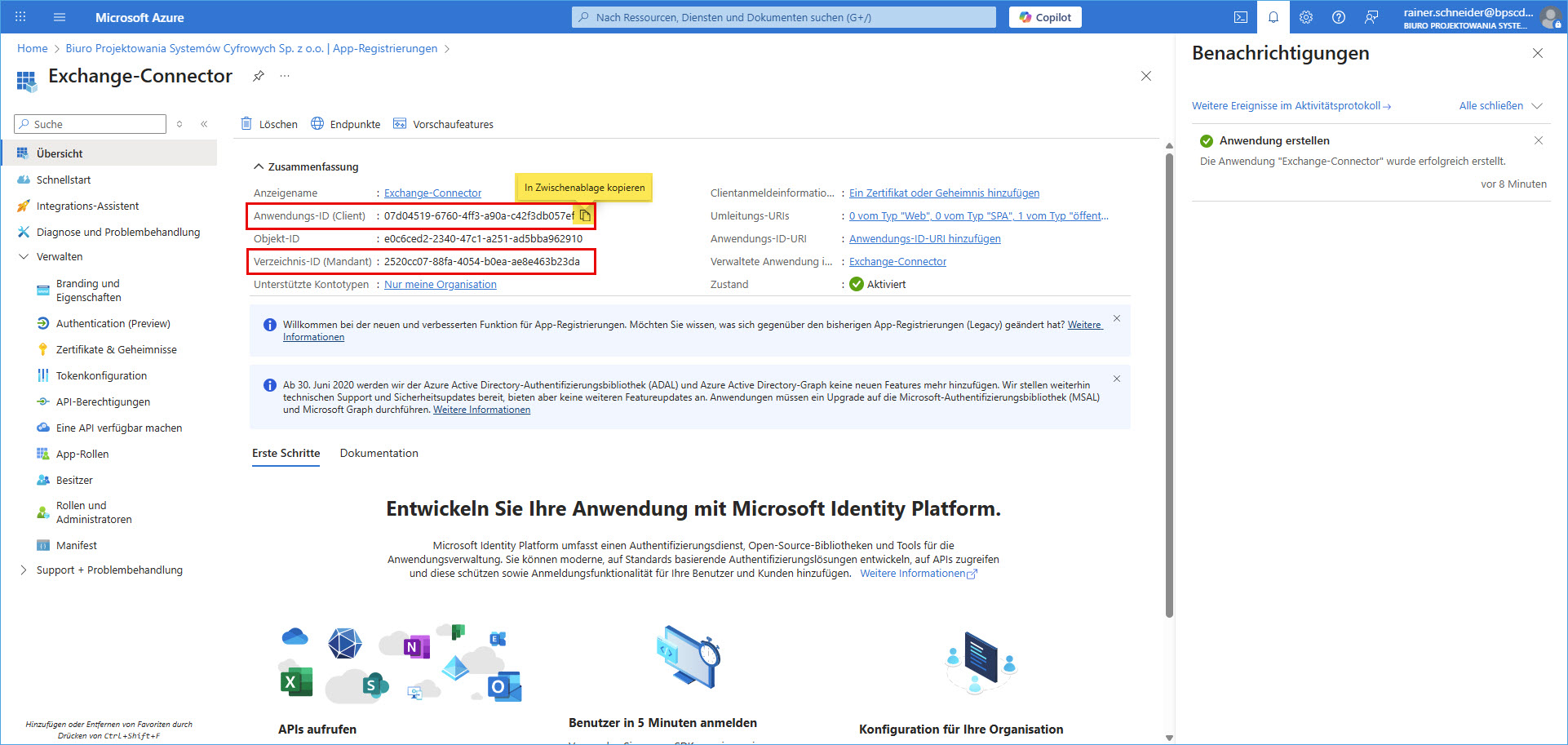Click the Endpunkte globe icon
Screen dimensions: 1568x745
pos(317,124)
